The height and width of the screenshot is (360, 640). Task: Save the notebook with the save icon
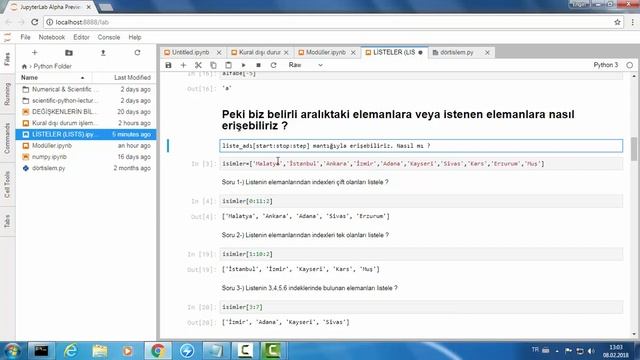pos(168,65)
